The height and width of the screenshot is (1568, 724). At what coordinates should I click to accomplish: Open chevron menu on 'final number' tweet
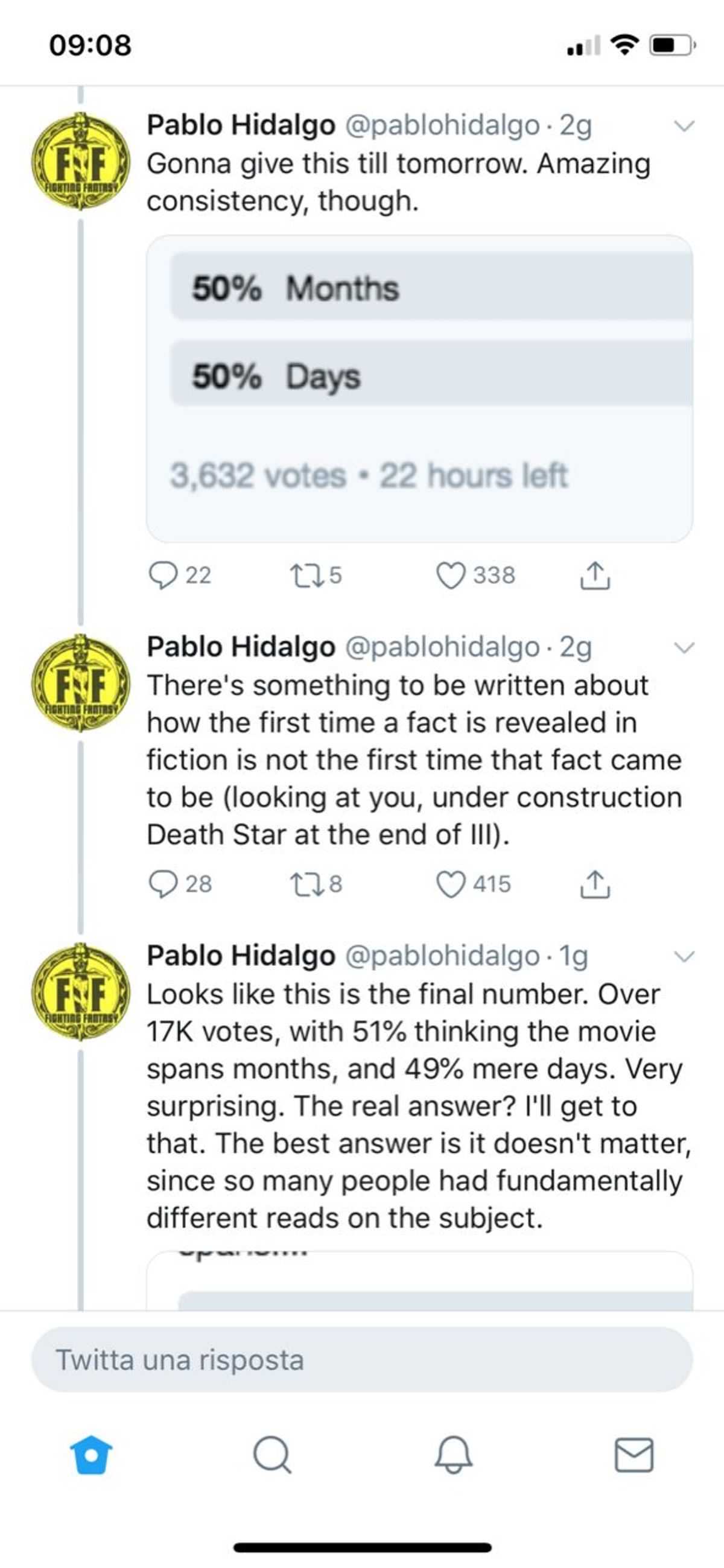click(x=684, y=956)
